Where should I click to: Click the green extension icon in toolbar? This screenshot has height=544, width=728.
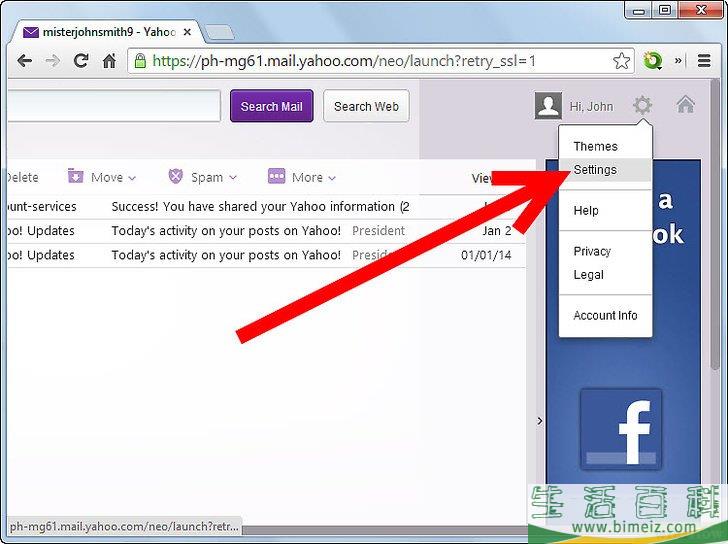pyautogui.click(x=652, y=61)
